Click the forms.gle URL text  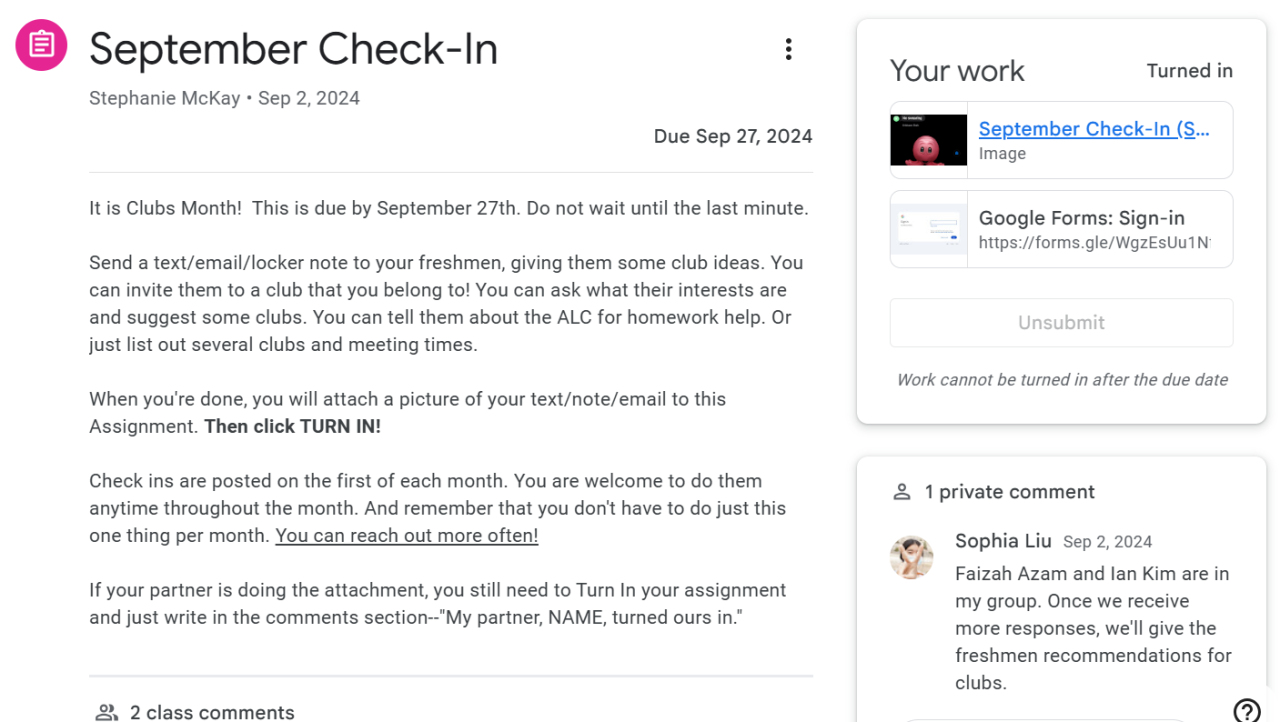pyautogui.click(x=1094, y=243)
